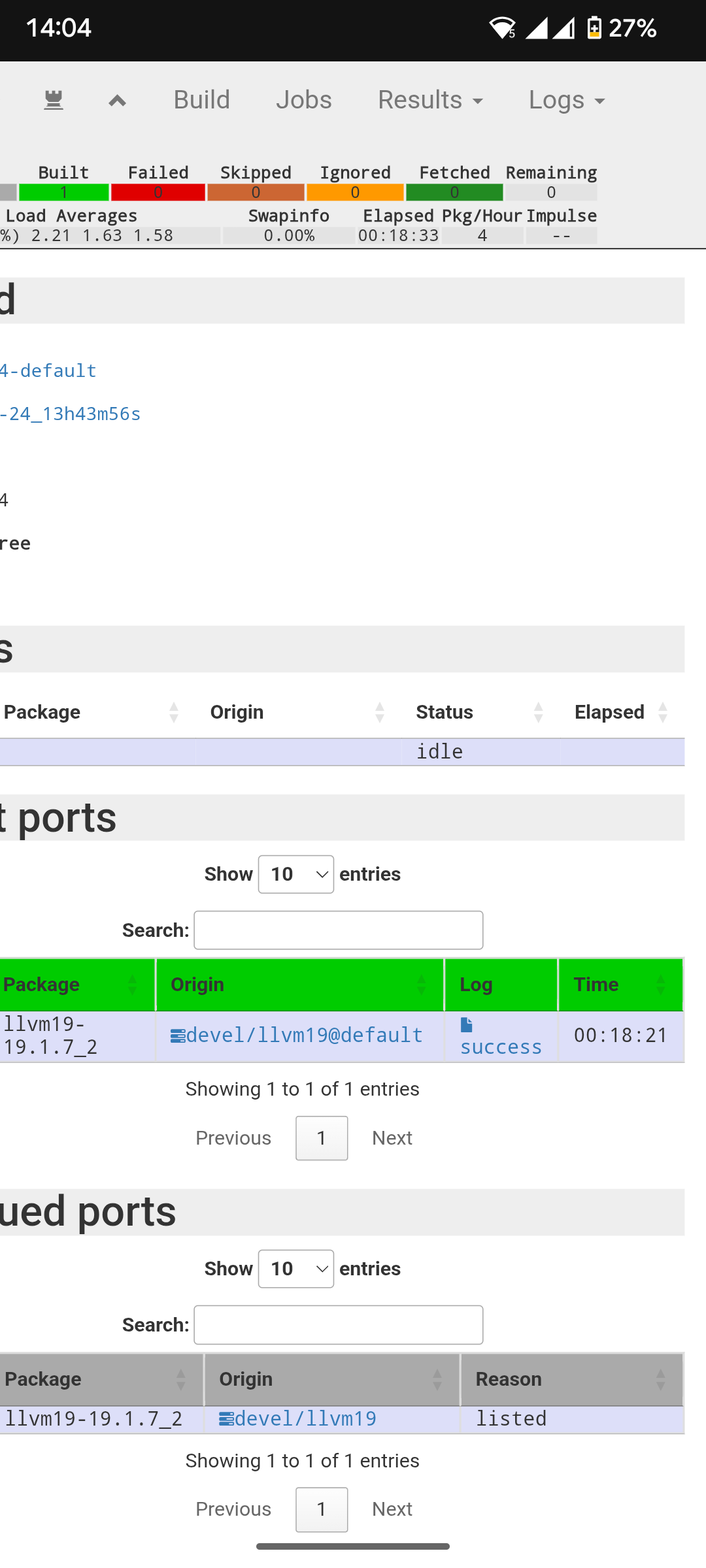Open the devel/llvm19@default origin link
706x1568 pixels.
305,1035
